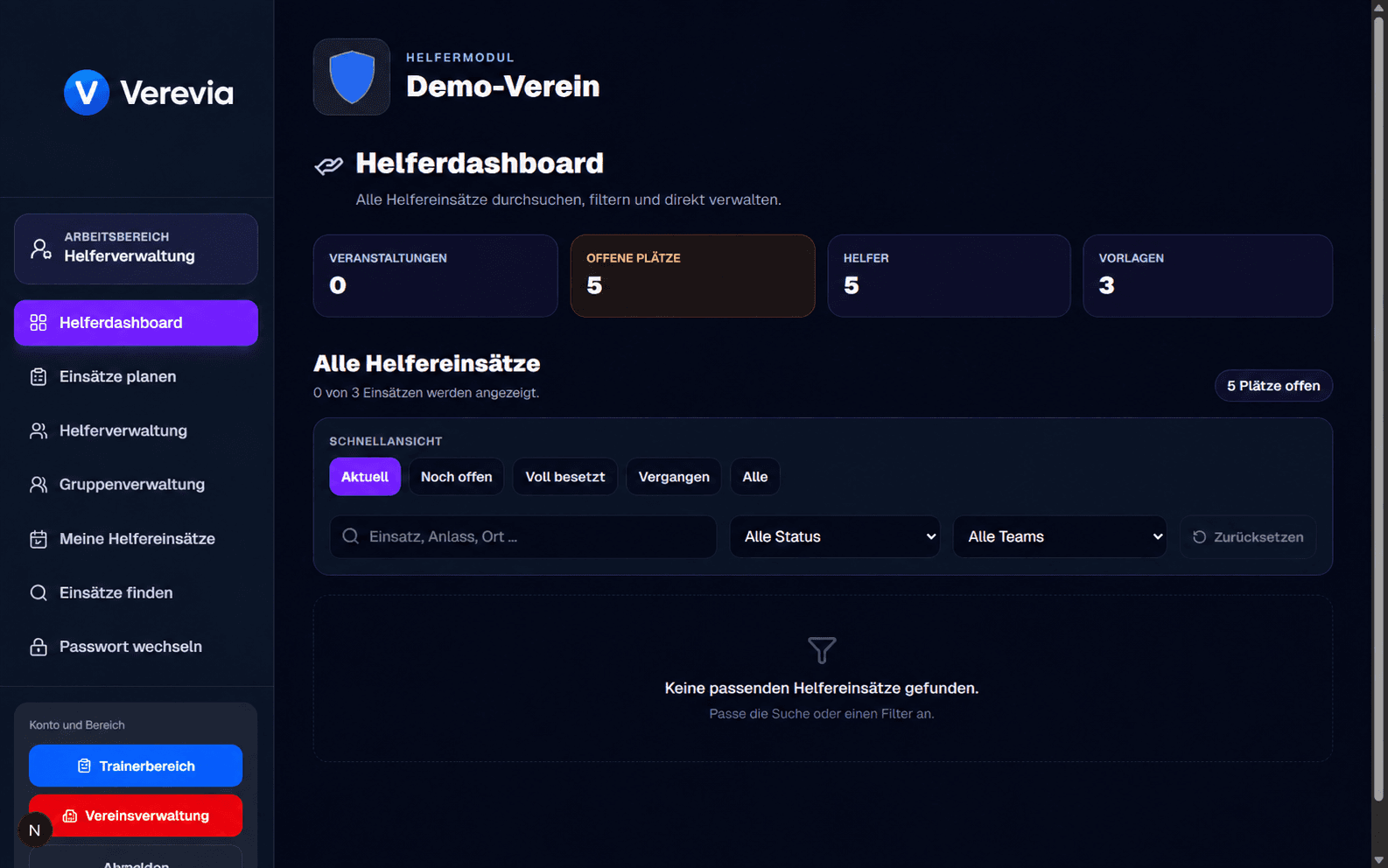
Task: Click the Demo-Verein shield icon
Action: (x=352, y=77)
